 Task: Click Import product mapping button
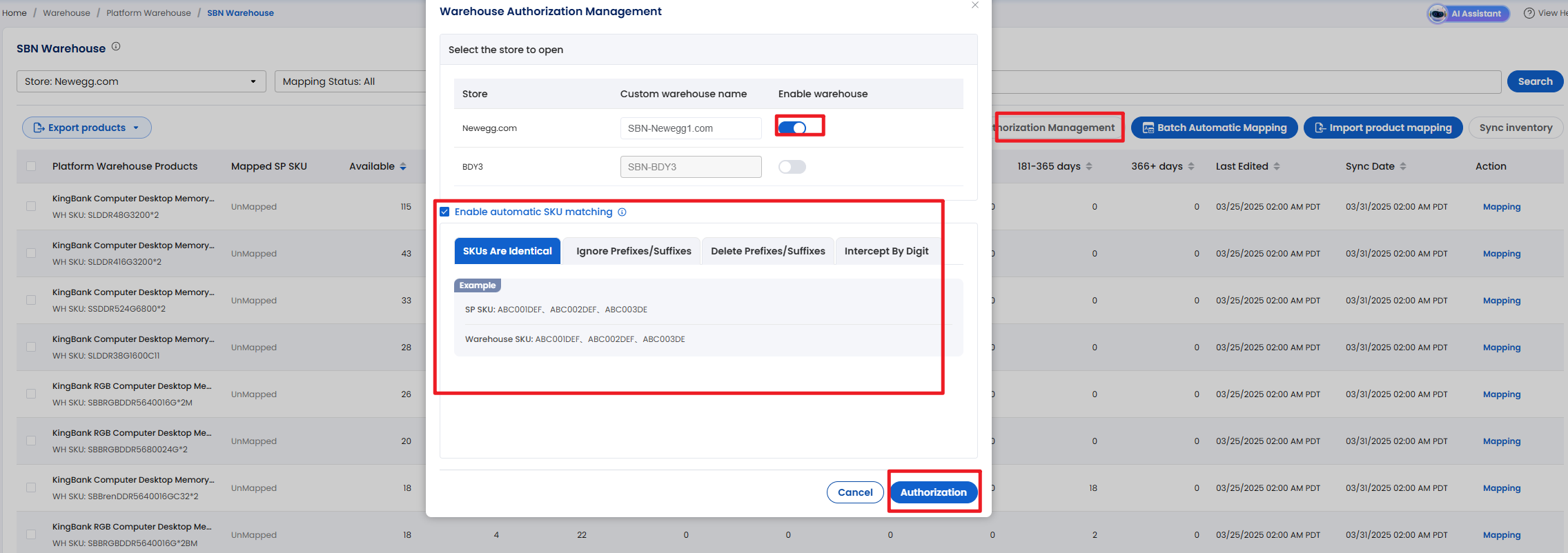click(x=1383, y=128)
